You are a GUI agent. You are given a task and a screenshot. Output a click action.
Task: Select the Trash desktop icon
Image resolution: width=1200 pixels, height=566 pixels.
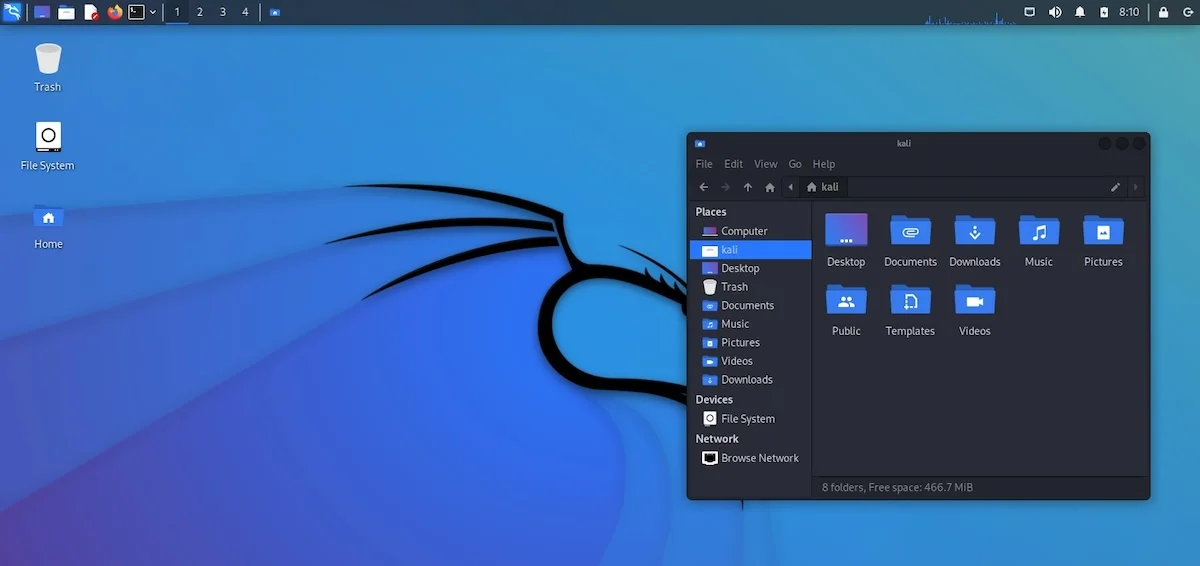point(48,67)
